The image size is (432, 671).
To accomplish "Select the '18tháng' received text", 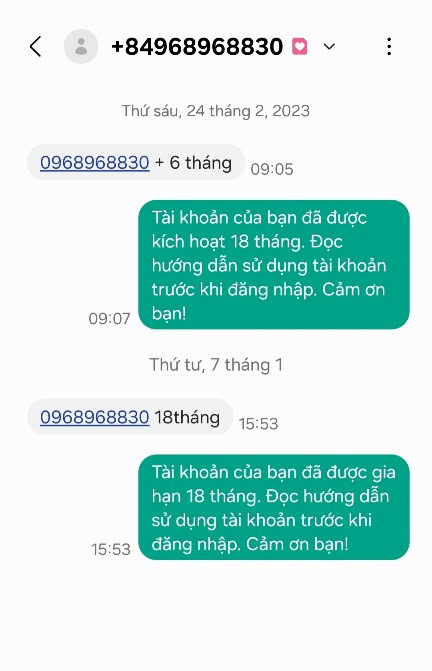I will point(187,417).
